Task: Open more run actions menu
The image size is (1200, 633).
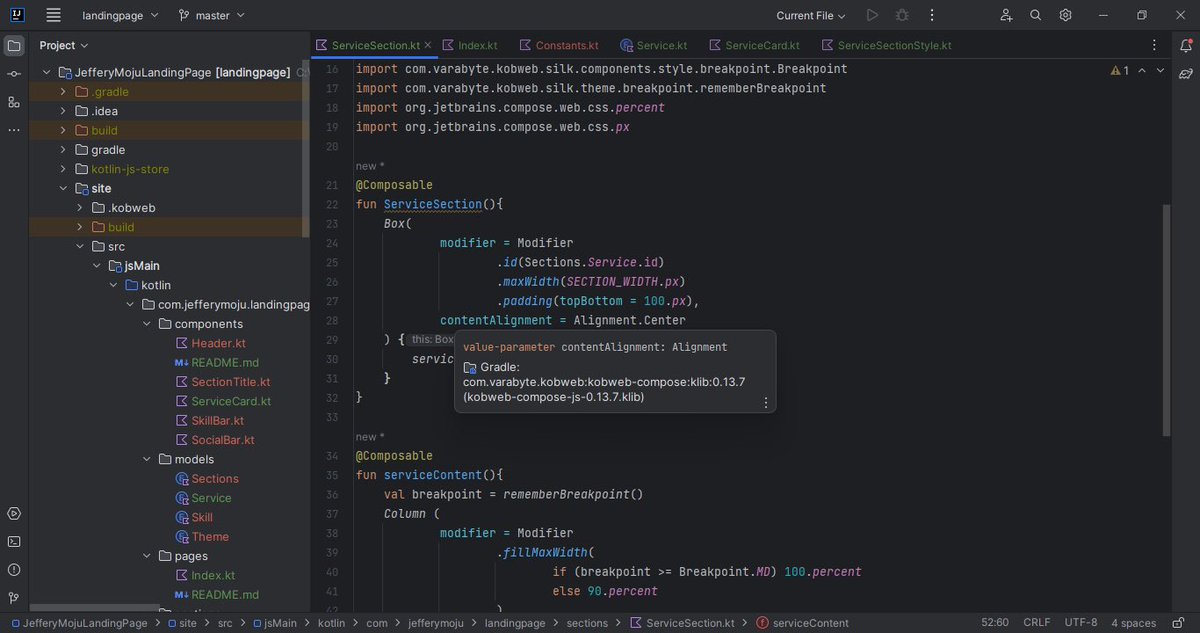Action: [932, 15]
